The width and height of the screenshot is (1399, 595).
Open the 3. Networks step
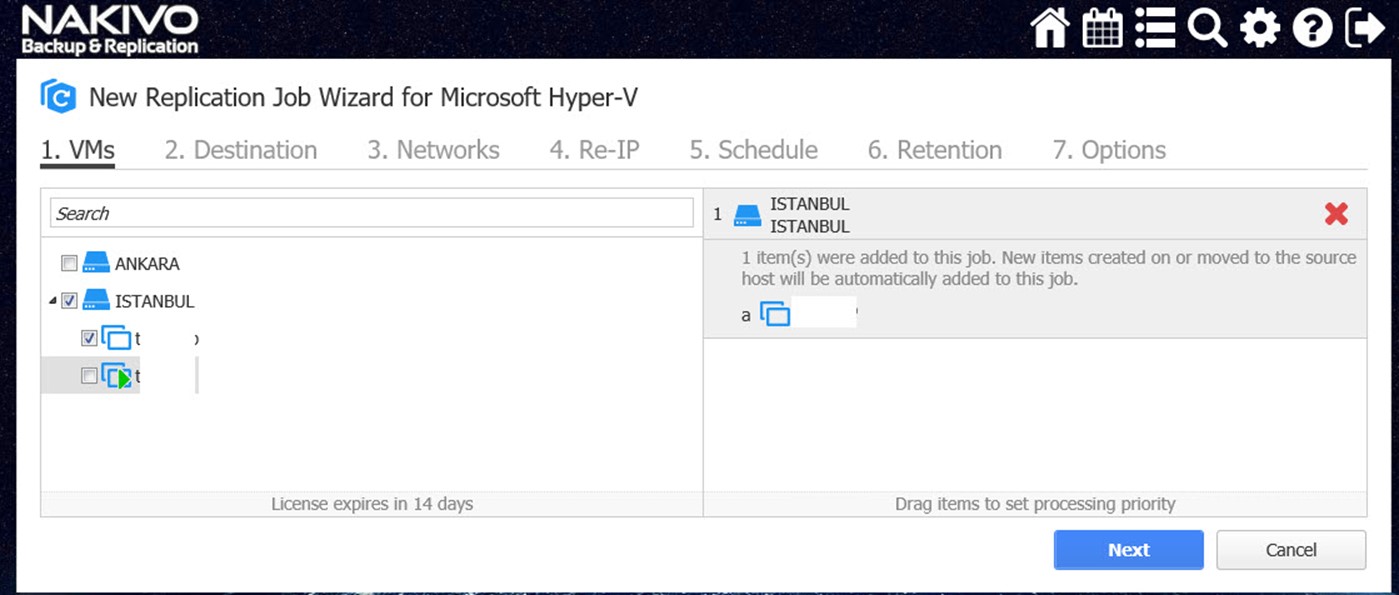[433, 150]
